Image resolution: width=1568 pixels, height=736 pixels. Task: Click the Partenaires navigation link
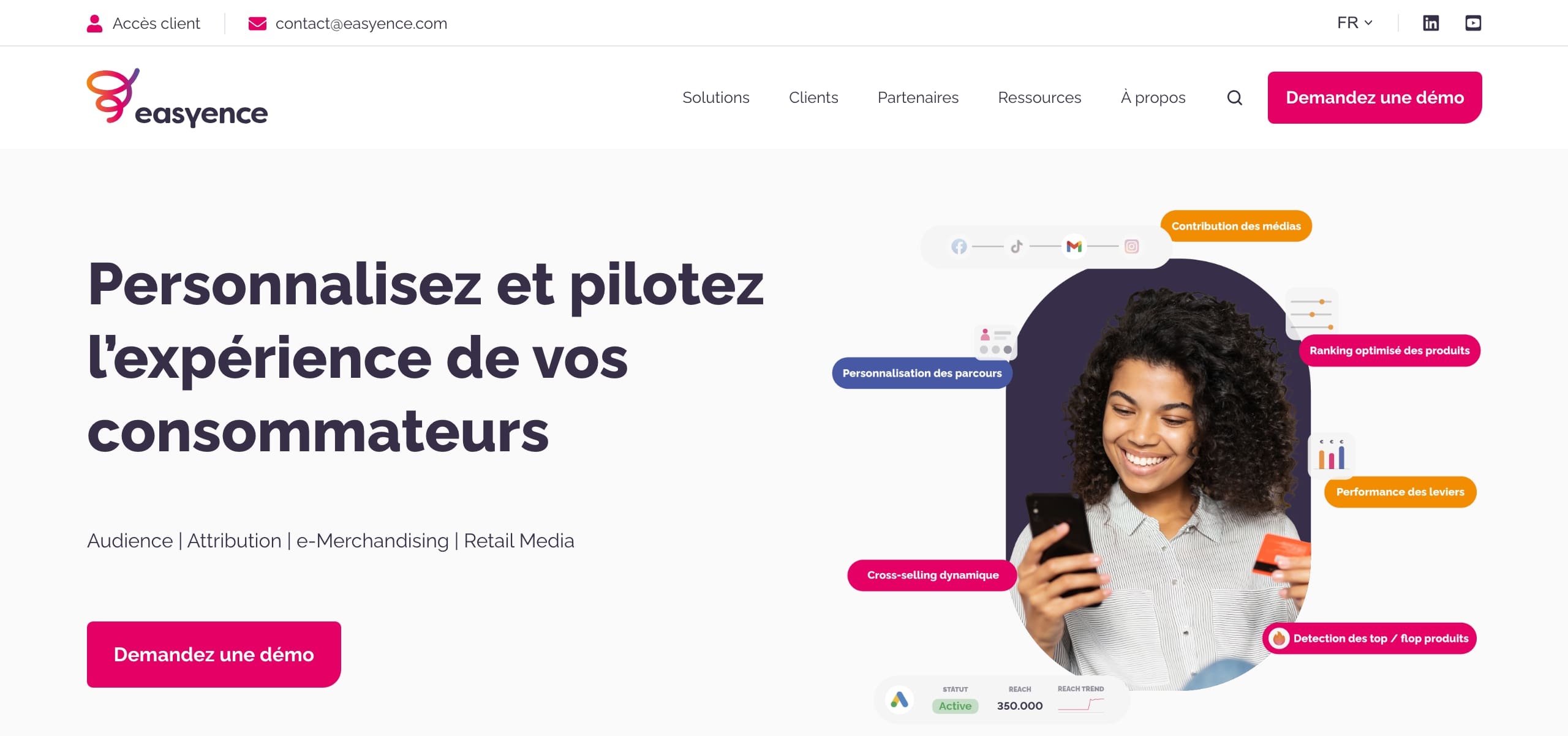[918, 97]
